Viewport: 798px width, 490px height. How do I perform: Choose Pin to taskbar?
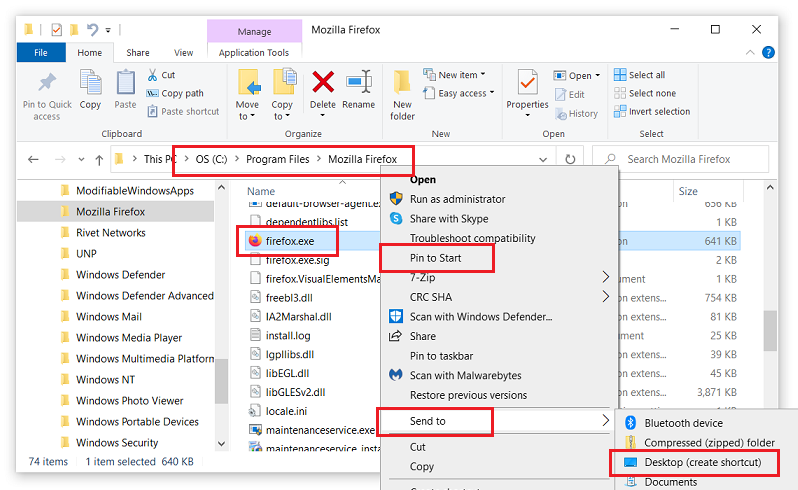click(442, 356)
